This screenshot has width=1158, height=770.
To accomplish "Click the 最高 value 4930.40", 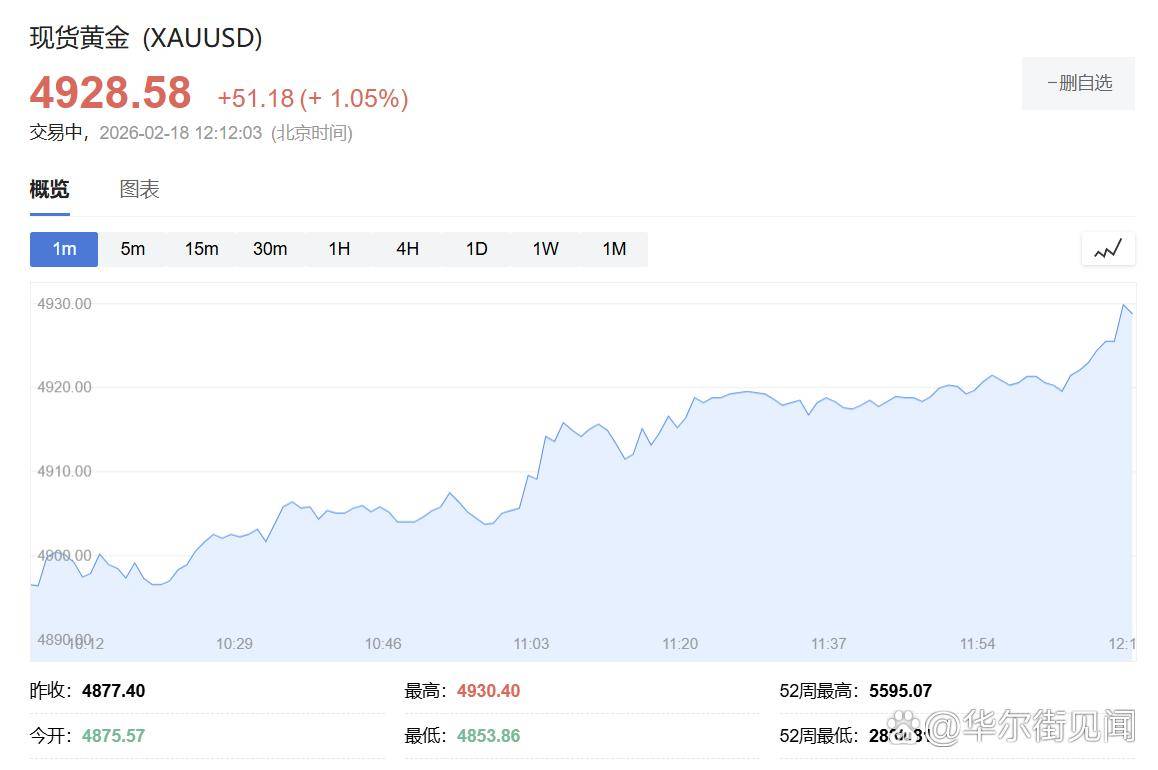I will click(488, 691).
